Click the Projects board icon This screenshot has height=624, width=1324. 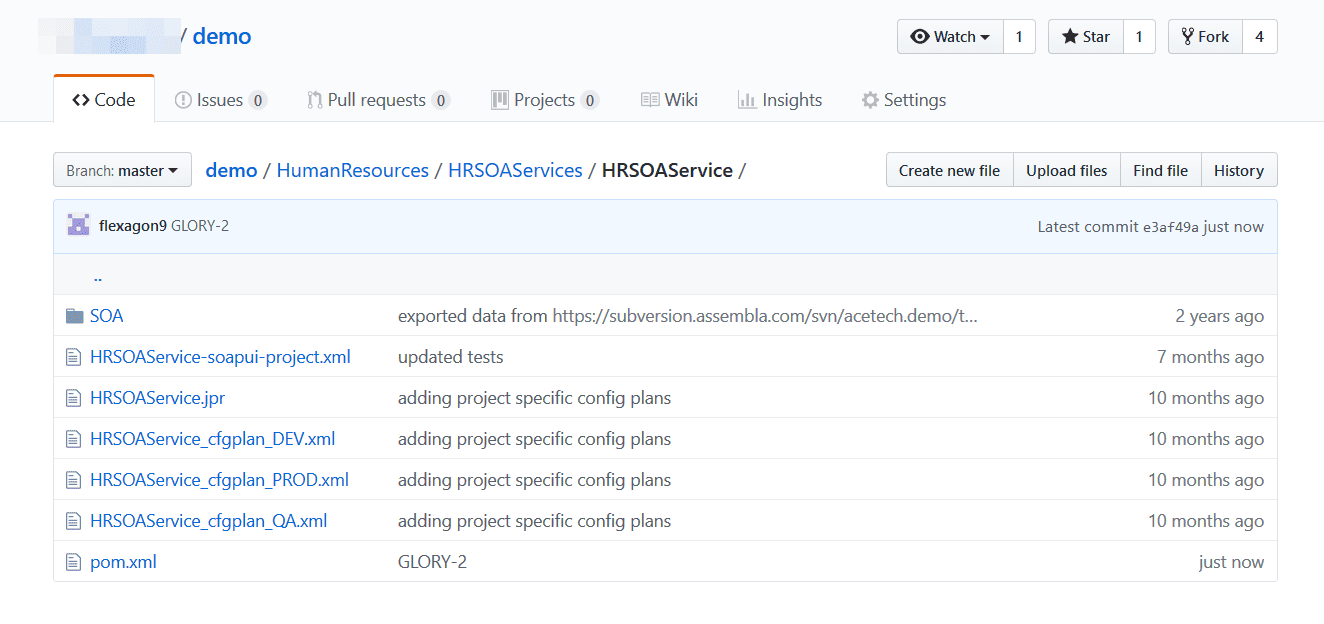click(x=500, y=100)
